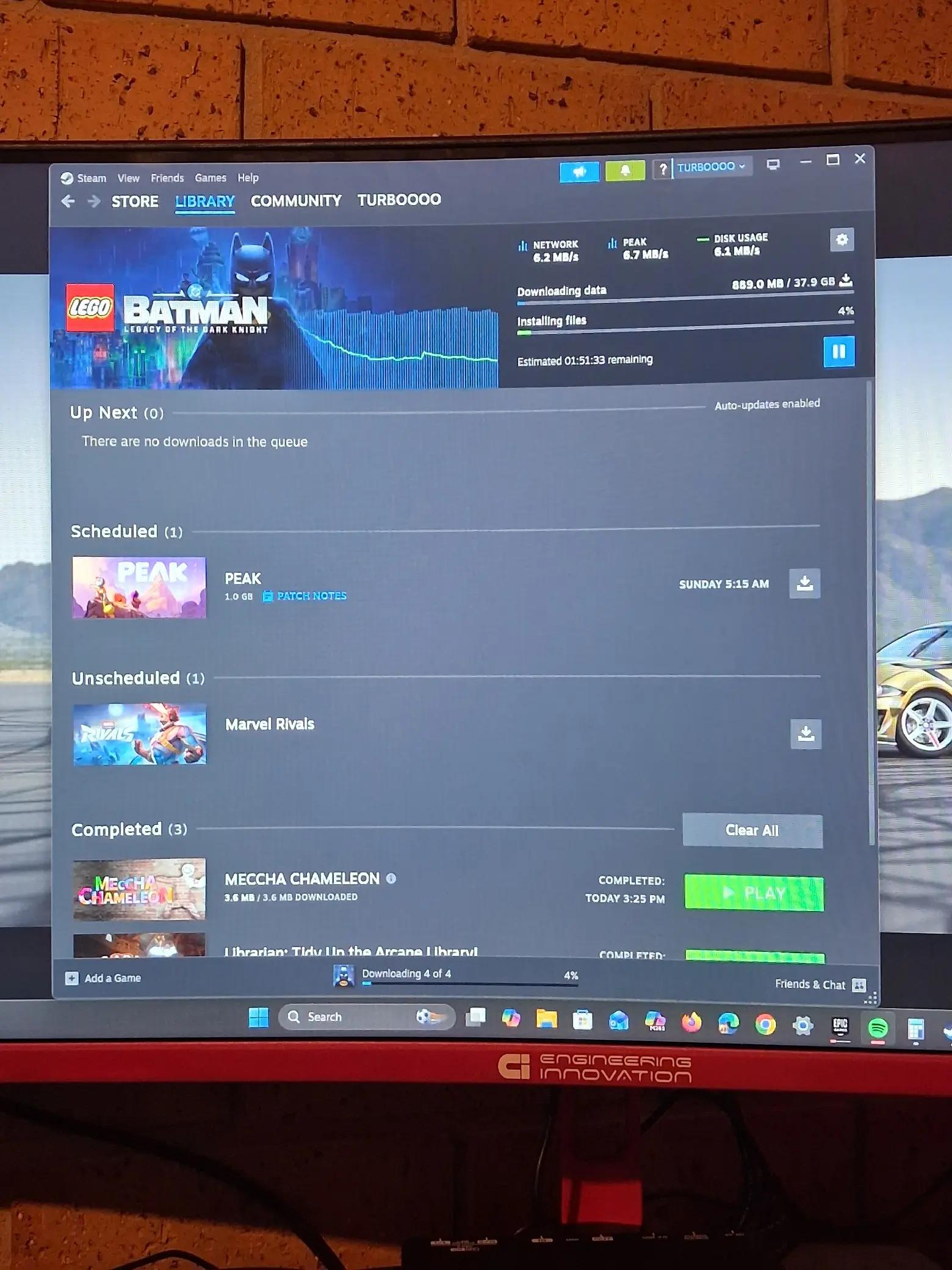952x1270 pixels.
Task: Click the blue announcements megaphone icon
Action: click(579, 172)
